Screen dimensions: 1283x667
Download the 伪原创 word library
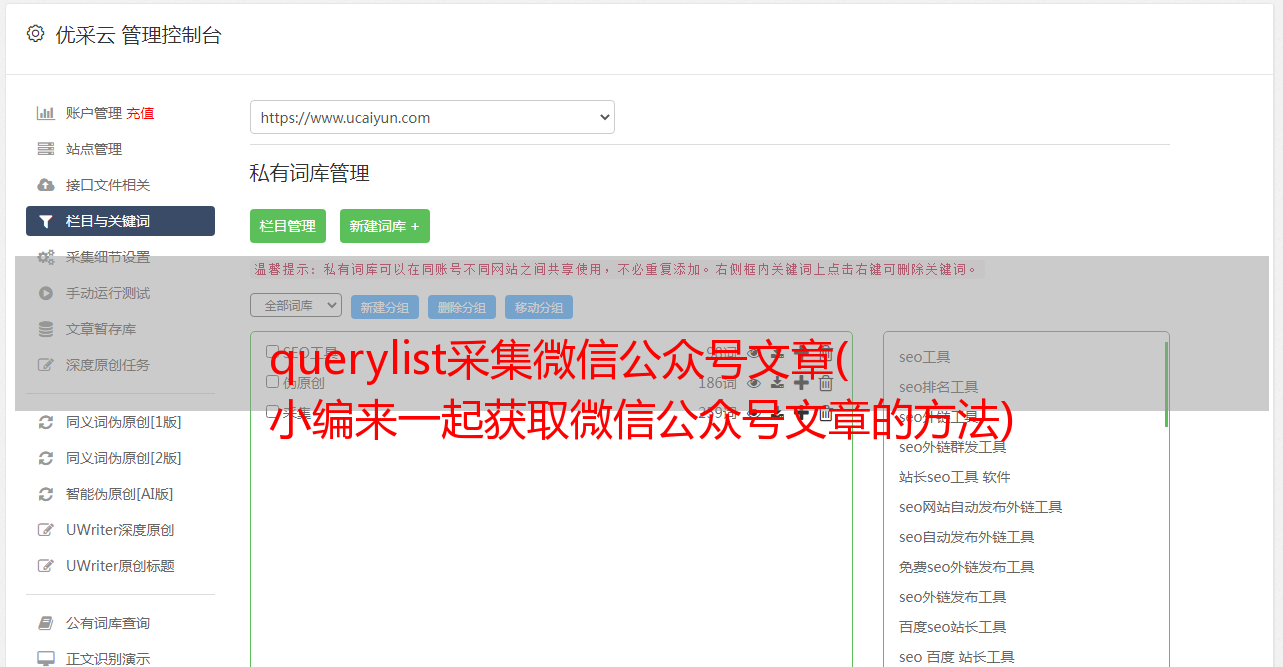pyautogui.click(x=777, y=383)
